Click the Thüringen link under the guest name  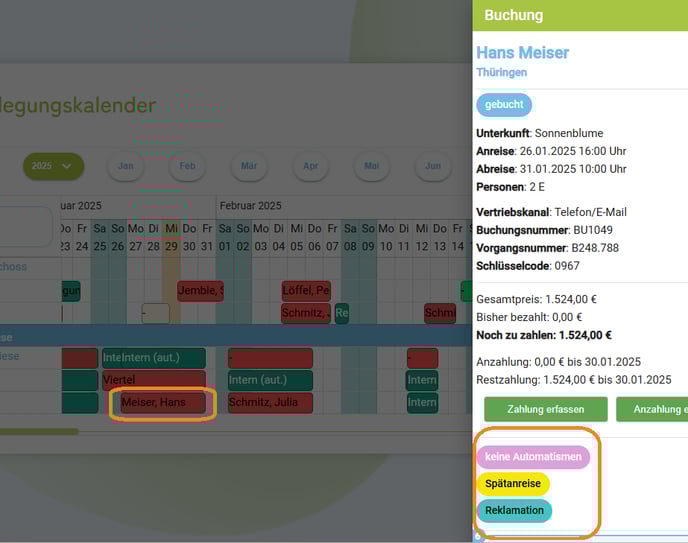(502, 72)
